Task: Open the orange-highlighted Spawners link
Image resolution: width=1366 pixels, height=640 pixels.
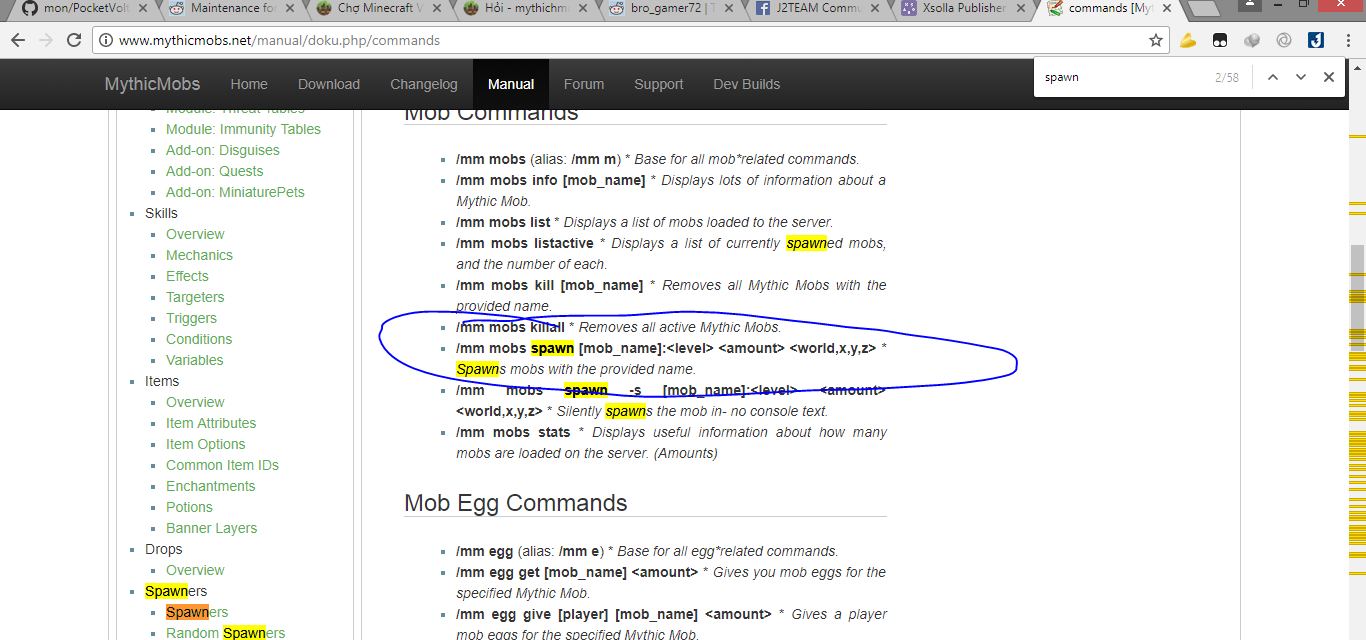Action: tap(197, 612)
